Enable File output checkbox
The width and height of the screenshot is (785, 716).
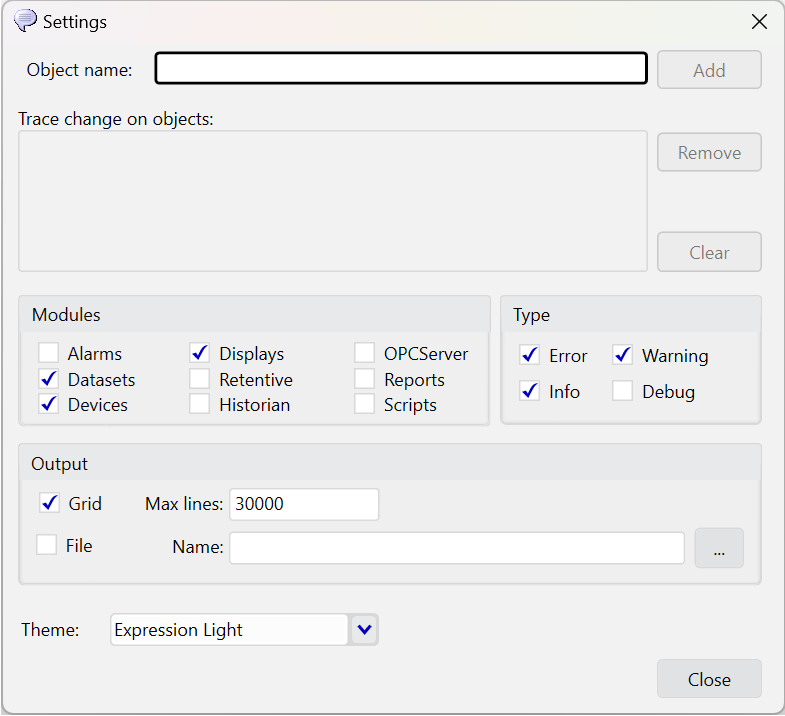pos(47,545)
